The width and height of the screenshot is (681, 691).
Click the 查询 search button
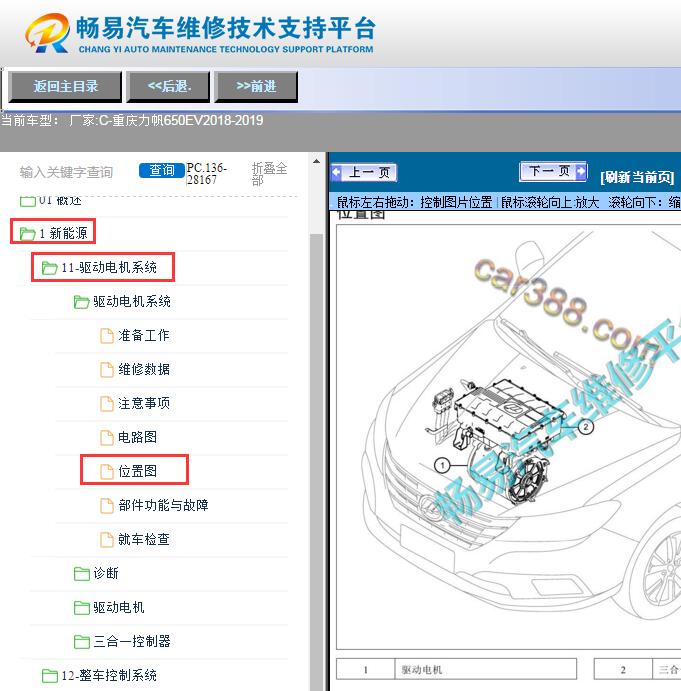pyautogui.click(x=161, y=170)
